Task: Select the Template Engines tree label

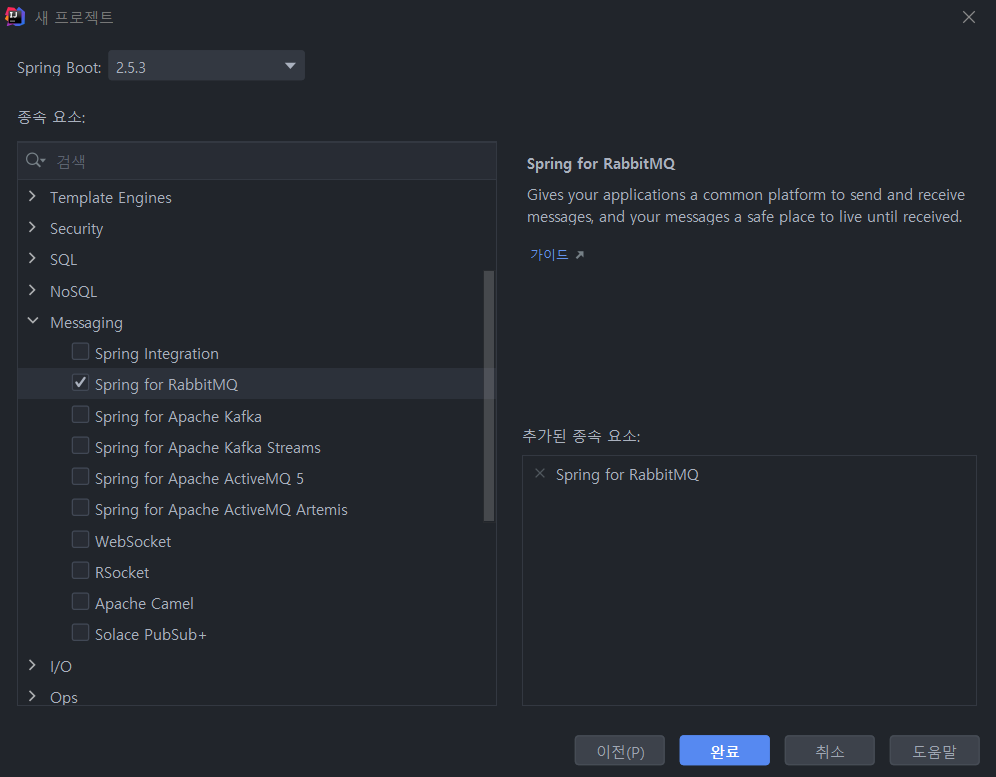Action: click(x=111, y=198)
